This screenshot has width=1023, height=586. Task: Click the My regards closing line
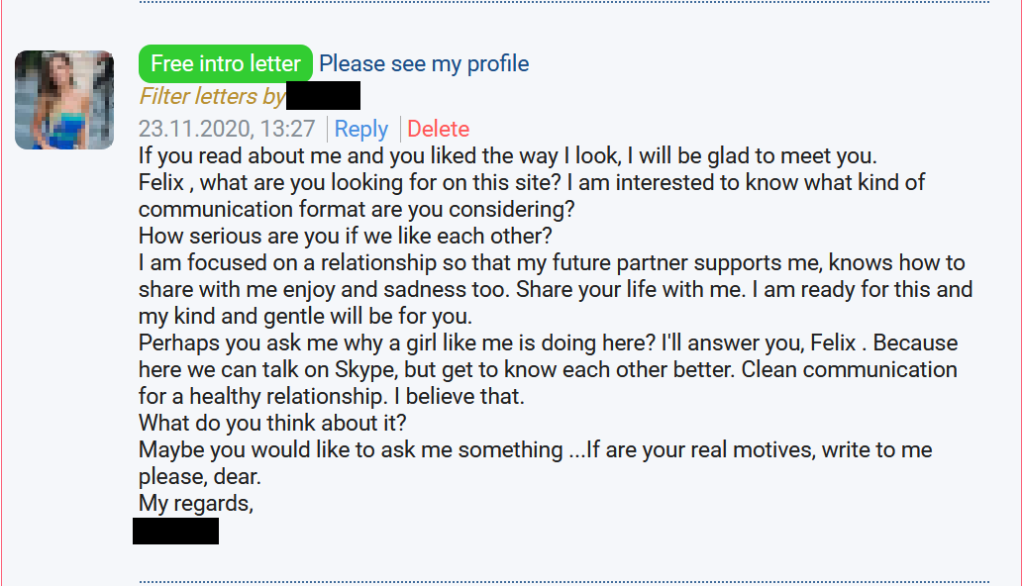(x=196, y=503)
